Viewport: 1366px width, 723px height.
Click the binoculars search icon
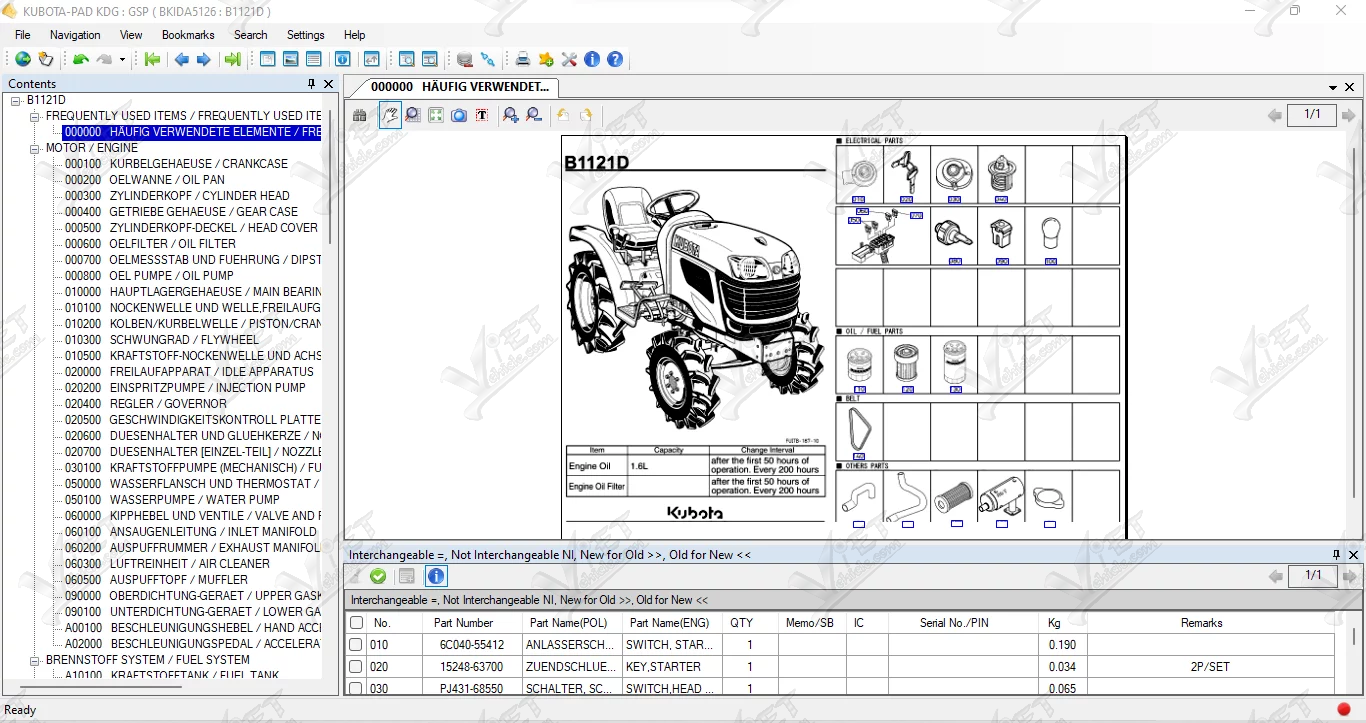[x=360, y=115]
